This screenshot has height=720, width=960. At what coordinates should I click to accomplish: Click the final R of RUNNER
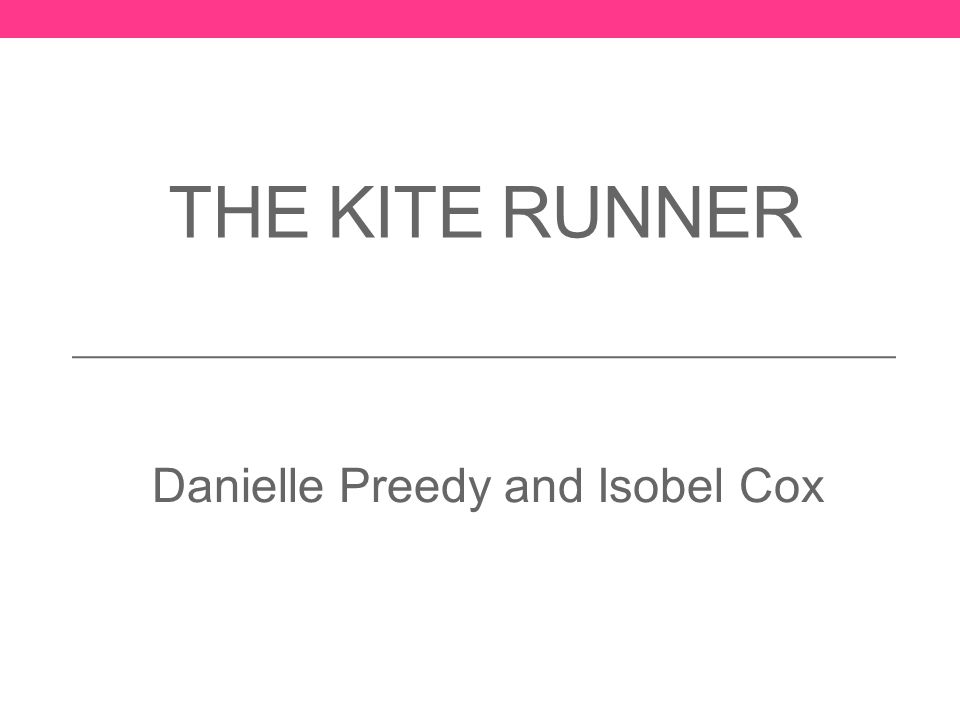coord(778,212)
